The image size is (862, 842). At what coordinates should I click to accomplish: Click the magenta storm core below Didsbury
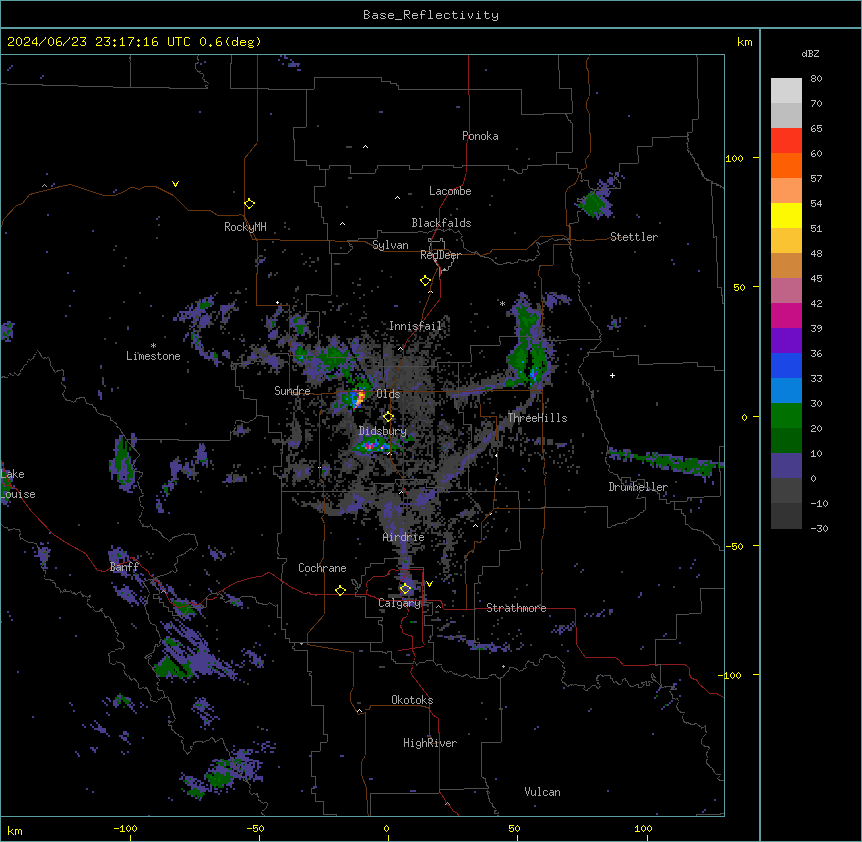point(369,446)
